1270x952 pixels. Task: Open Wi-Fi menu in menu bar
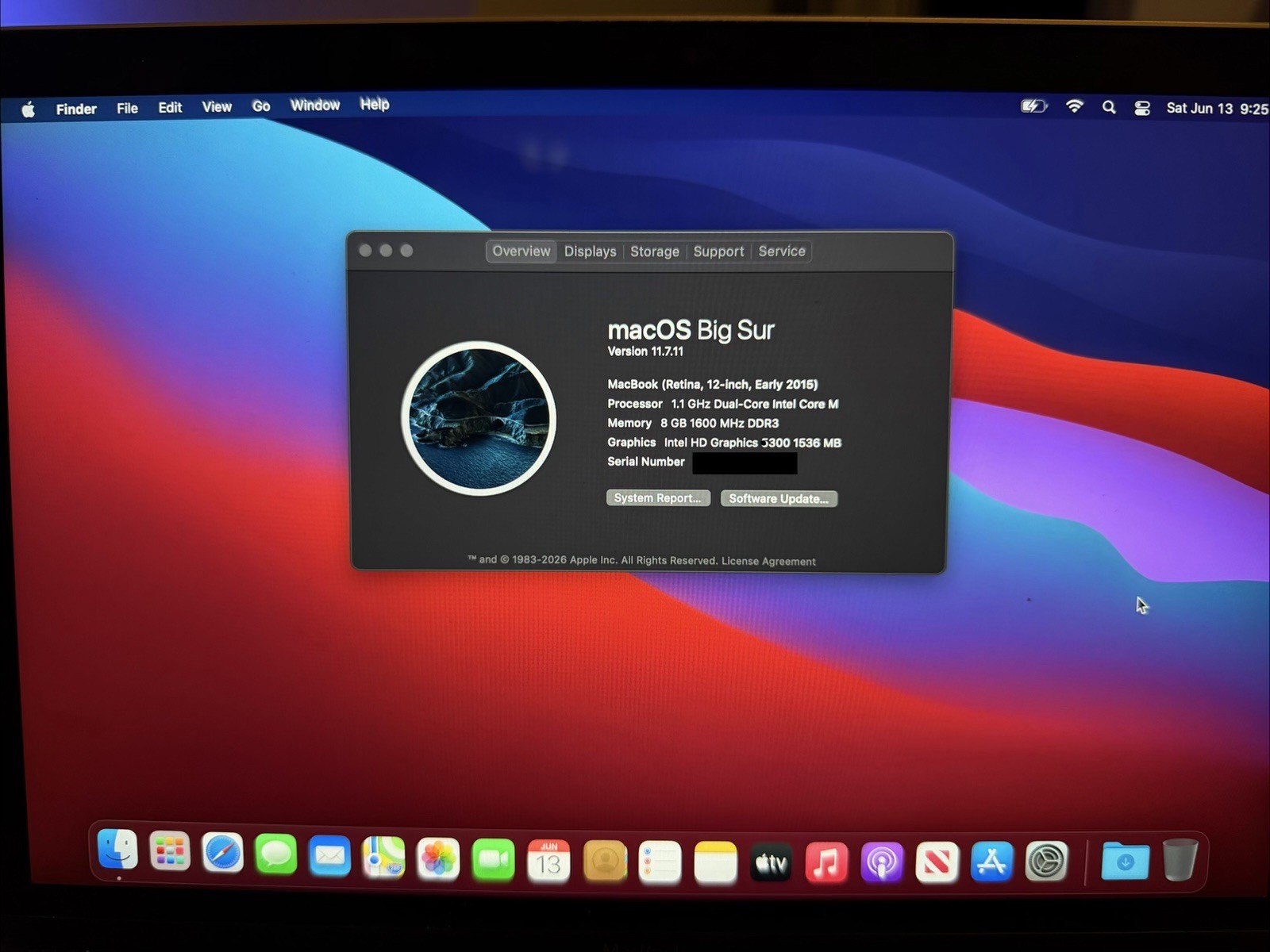1074,106
